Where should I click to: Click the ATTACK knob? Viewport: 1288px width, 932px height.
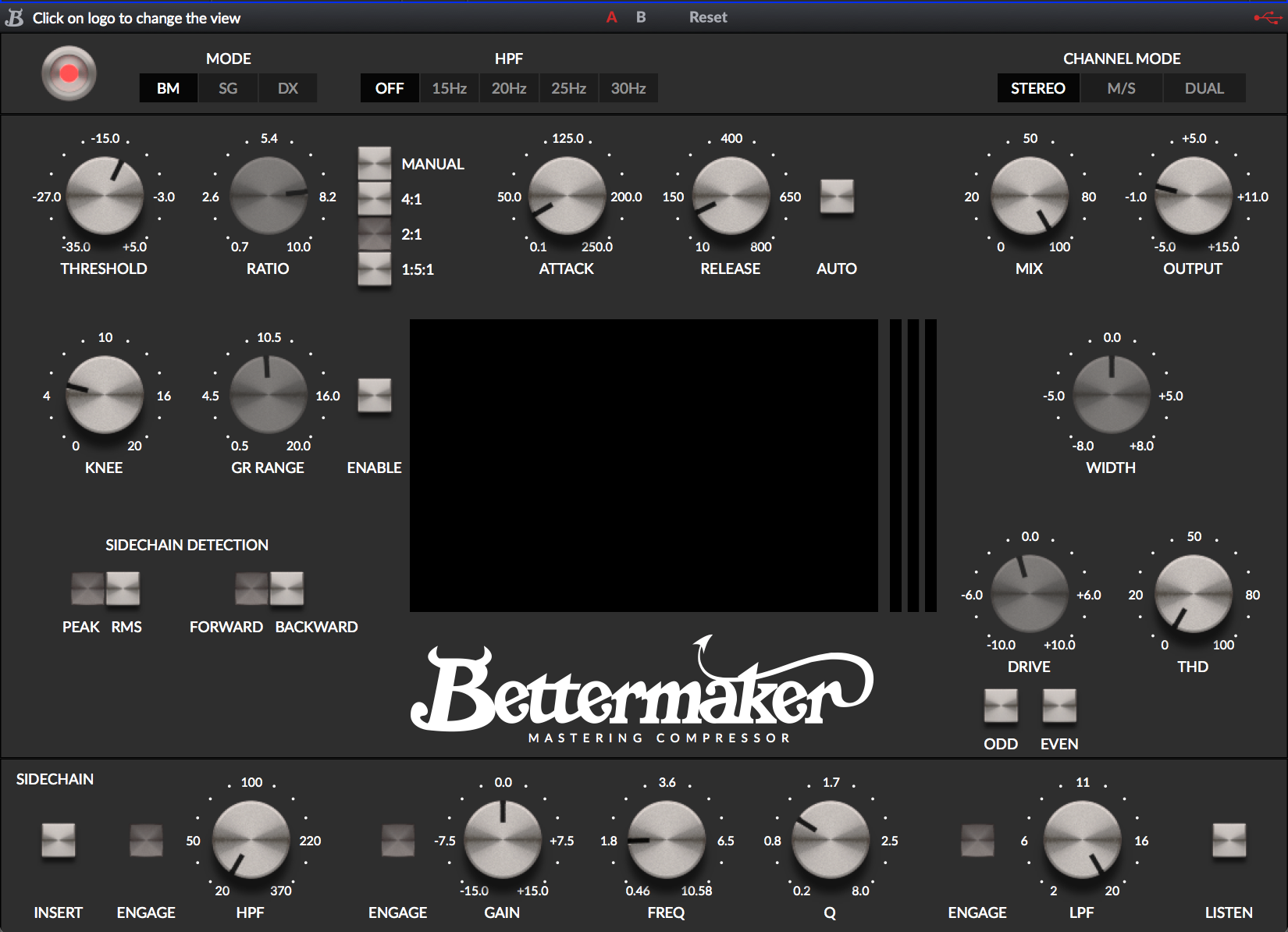coord(568,196)
